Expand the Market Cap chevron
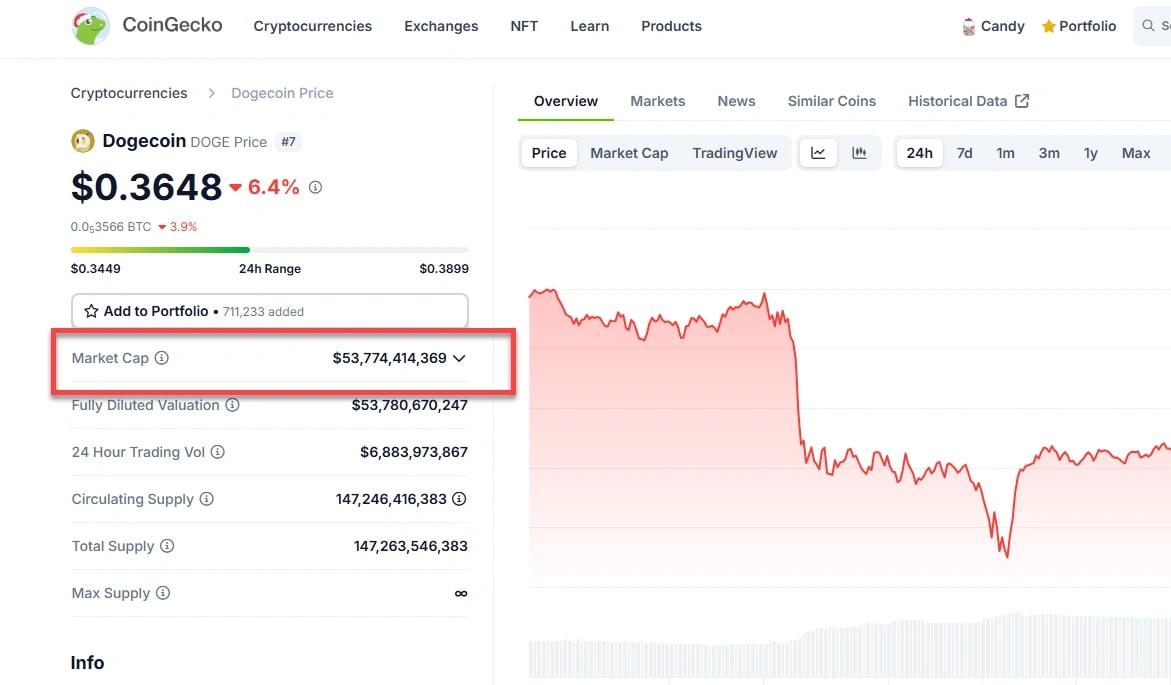1171x685 pixels. click(460, 358)
